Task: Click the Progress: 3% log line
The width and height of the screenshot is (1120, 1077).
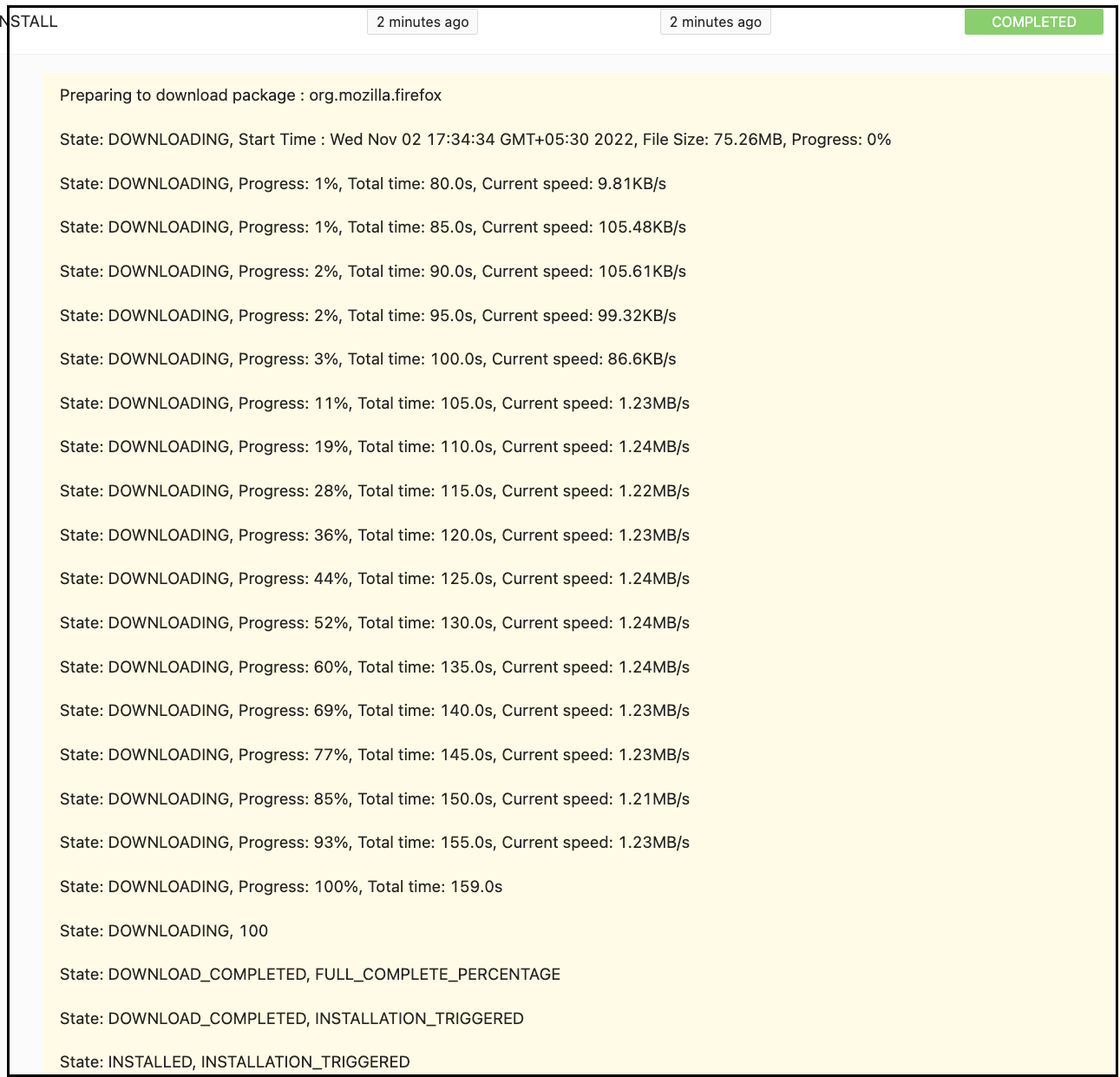Action: pos(368,359)
